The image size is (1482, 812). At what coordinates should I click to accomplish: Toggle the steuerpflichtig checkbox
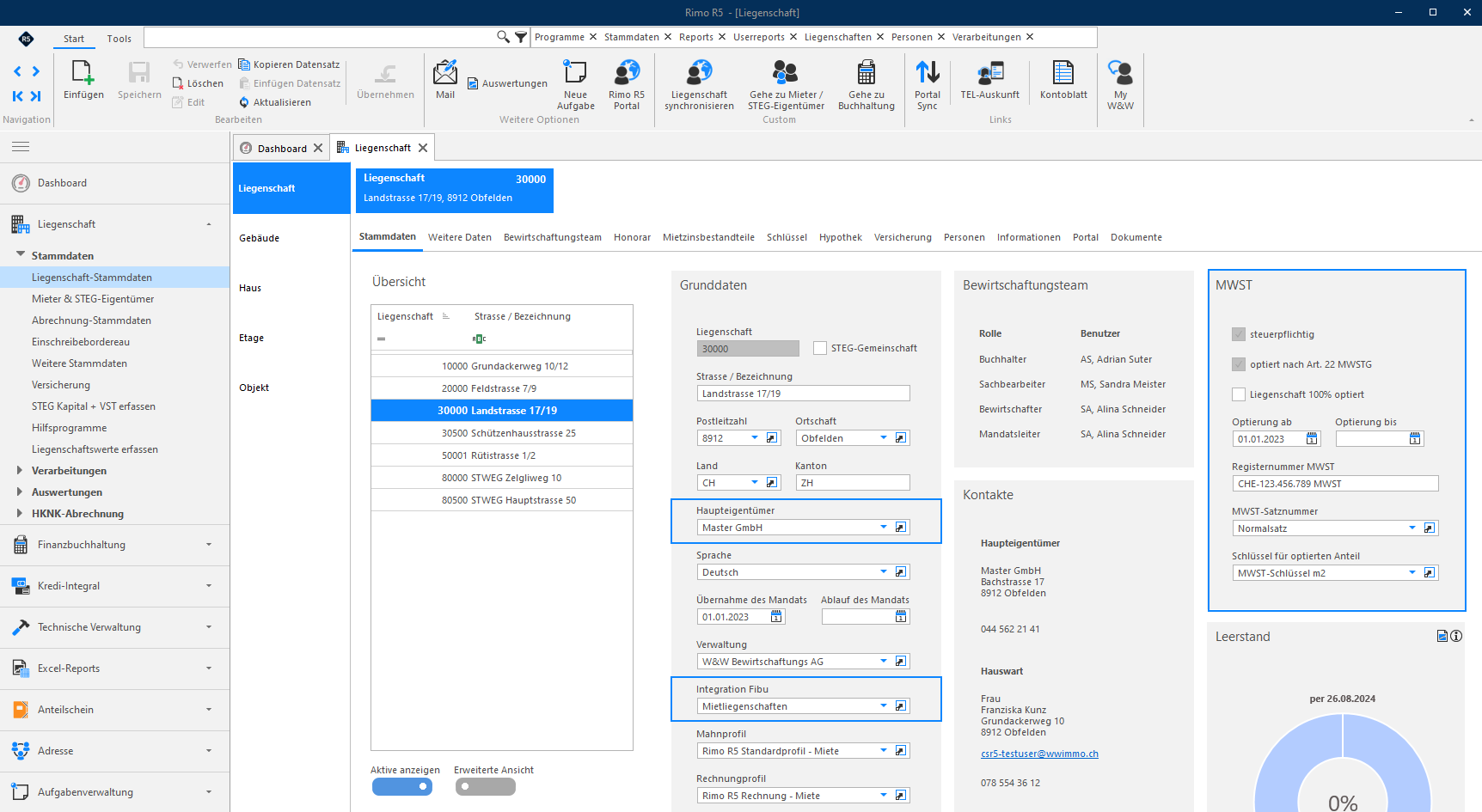click(x=1239, y=334)
